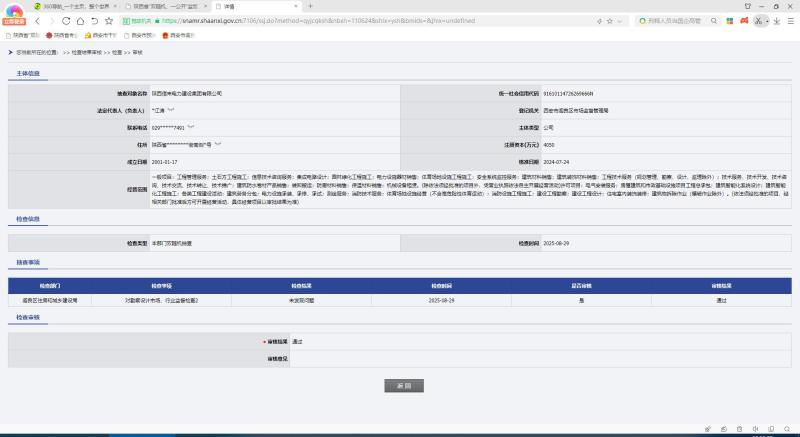Expand the dropdown arrow beside the address bar star
The height and width of the screenshot is (437, 800).
[619, 20]
